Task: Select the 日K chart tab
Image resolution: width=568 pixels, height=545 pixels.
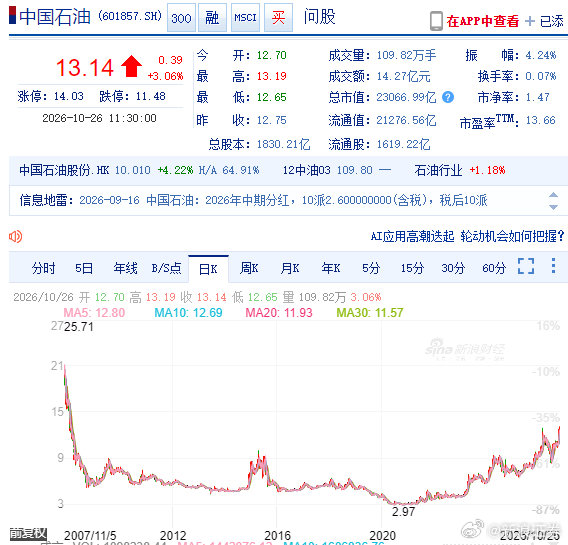Action: pos(208,269)
